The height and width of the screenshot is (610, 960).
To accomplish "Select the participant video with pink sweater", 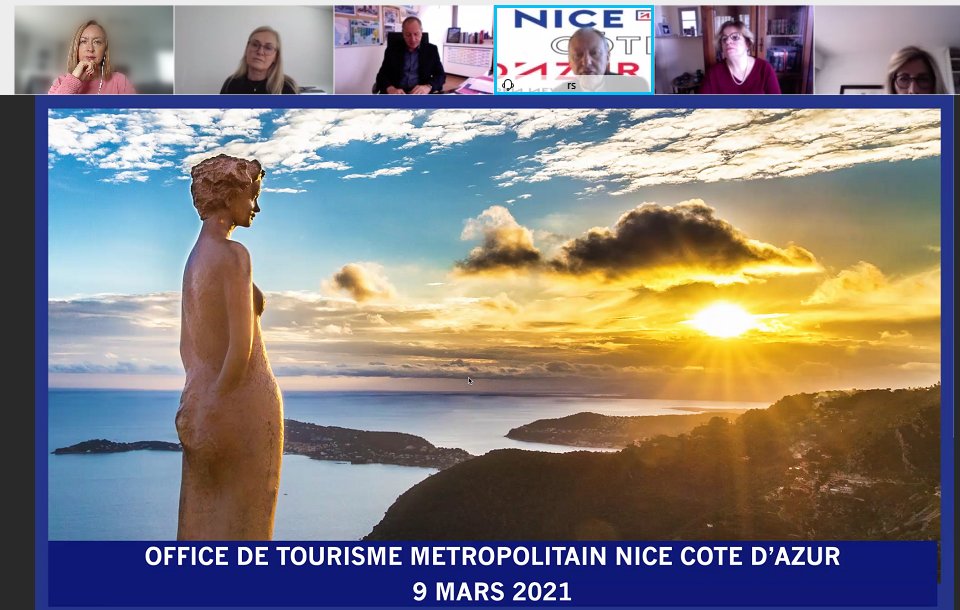I will pos(94,50).
